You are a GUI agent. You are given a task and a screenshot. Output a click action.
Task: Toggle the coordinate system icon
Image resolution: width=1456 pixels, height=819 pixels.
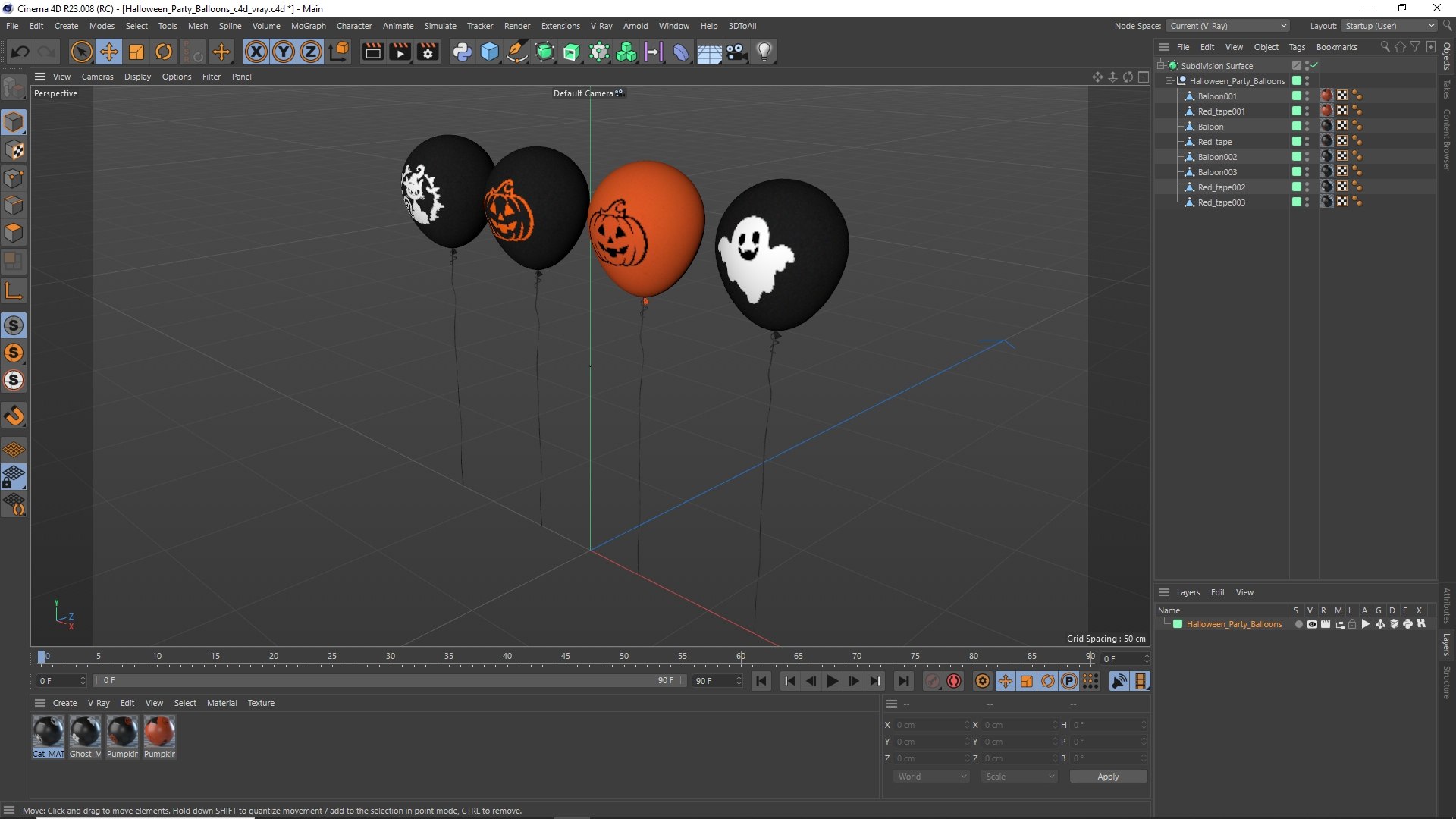coord(339,52)
